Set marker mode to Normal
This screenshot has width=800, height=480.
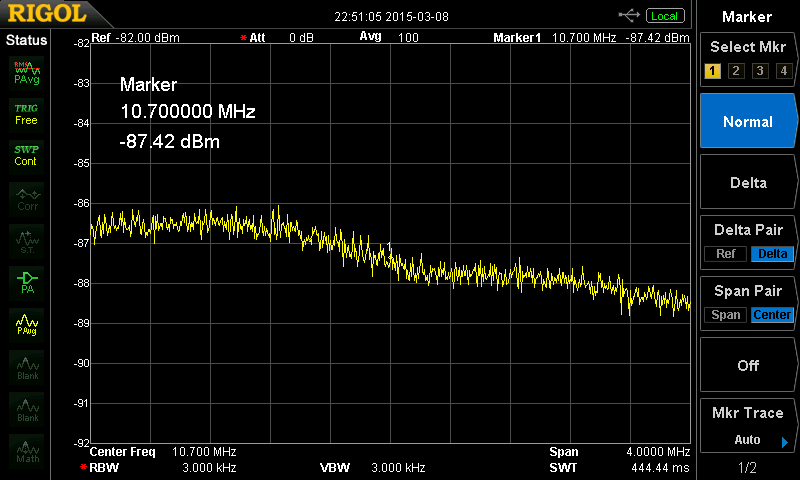point(748,121)
